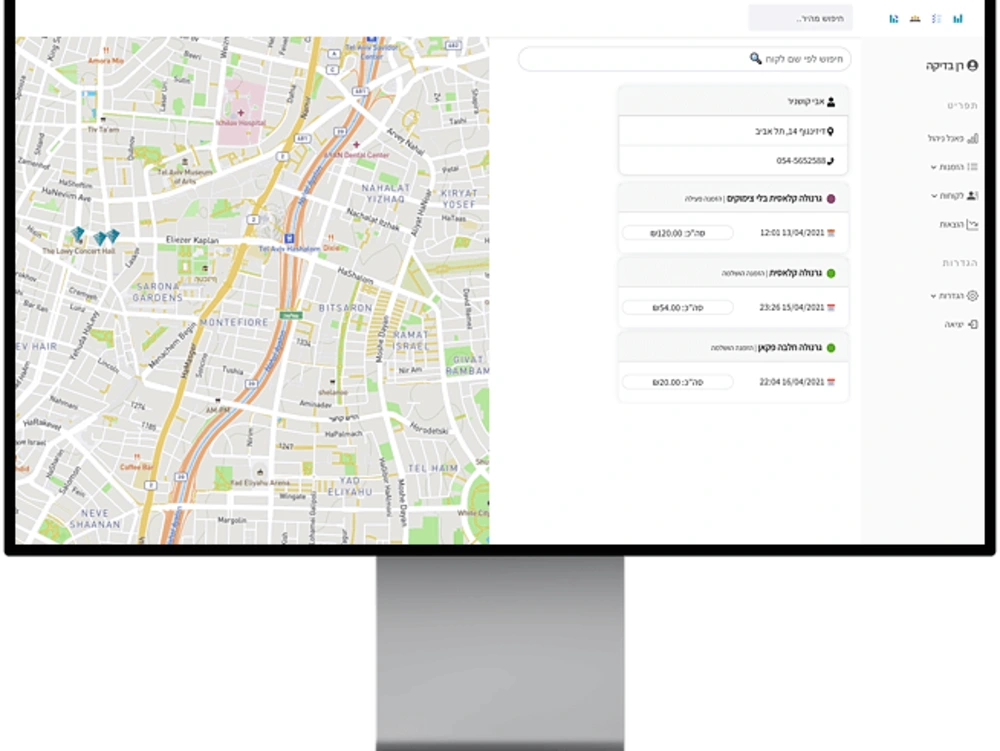Focus the quick search field 'חיפוש מהיר'
Image resolution: width=1000 pixels, height=751 pixels.
pyautogui.click(x=800, y=18)
